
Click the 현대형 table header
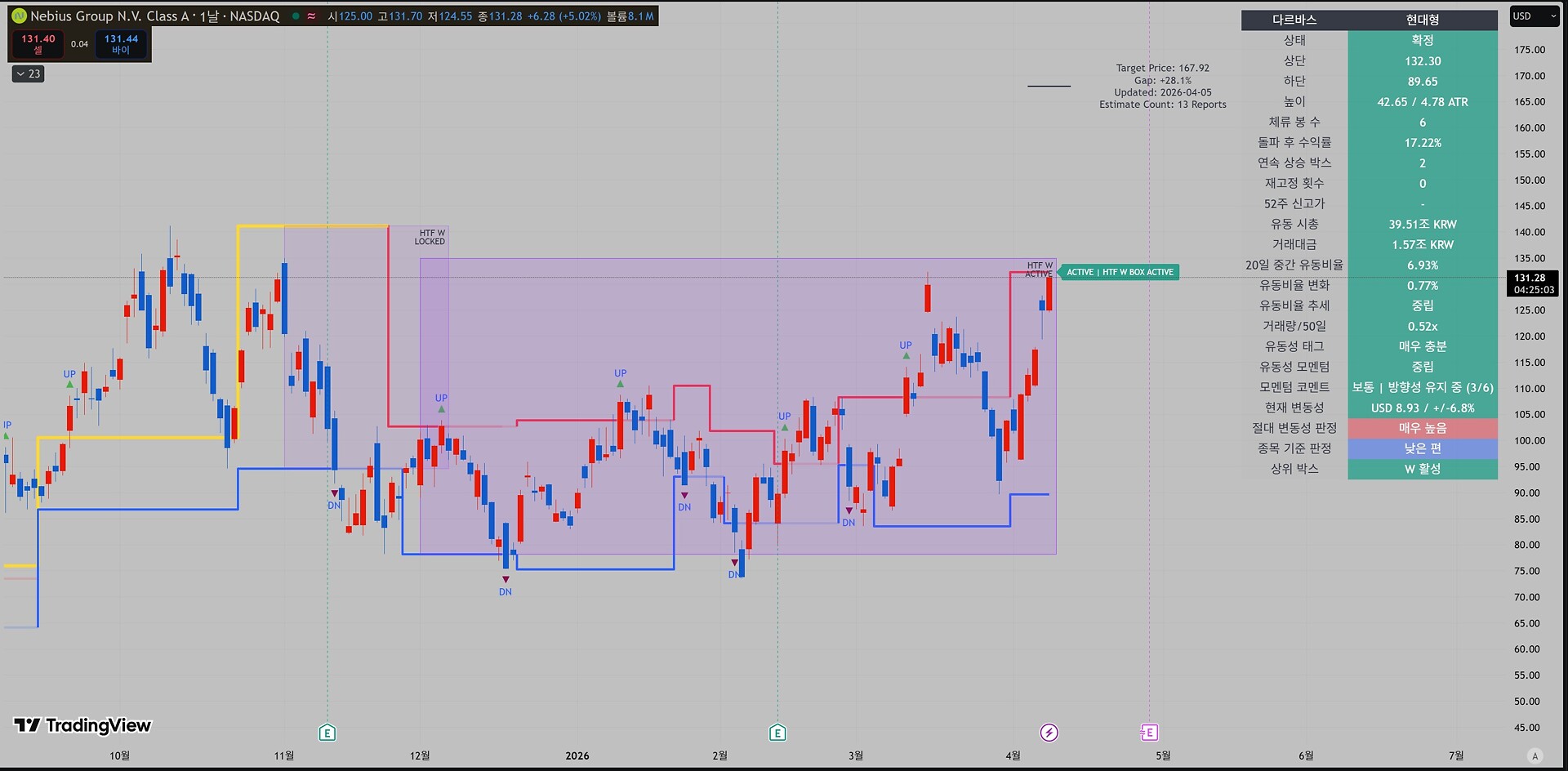[x=1423, y=20]
